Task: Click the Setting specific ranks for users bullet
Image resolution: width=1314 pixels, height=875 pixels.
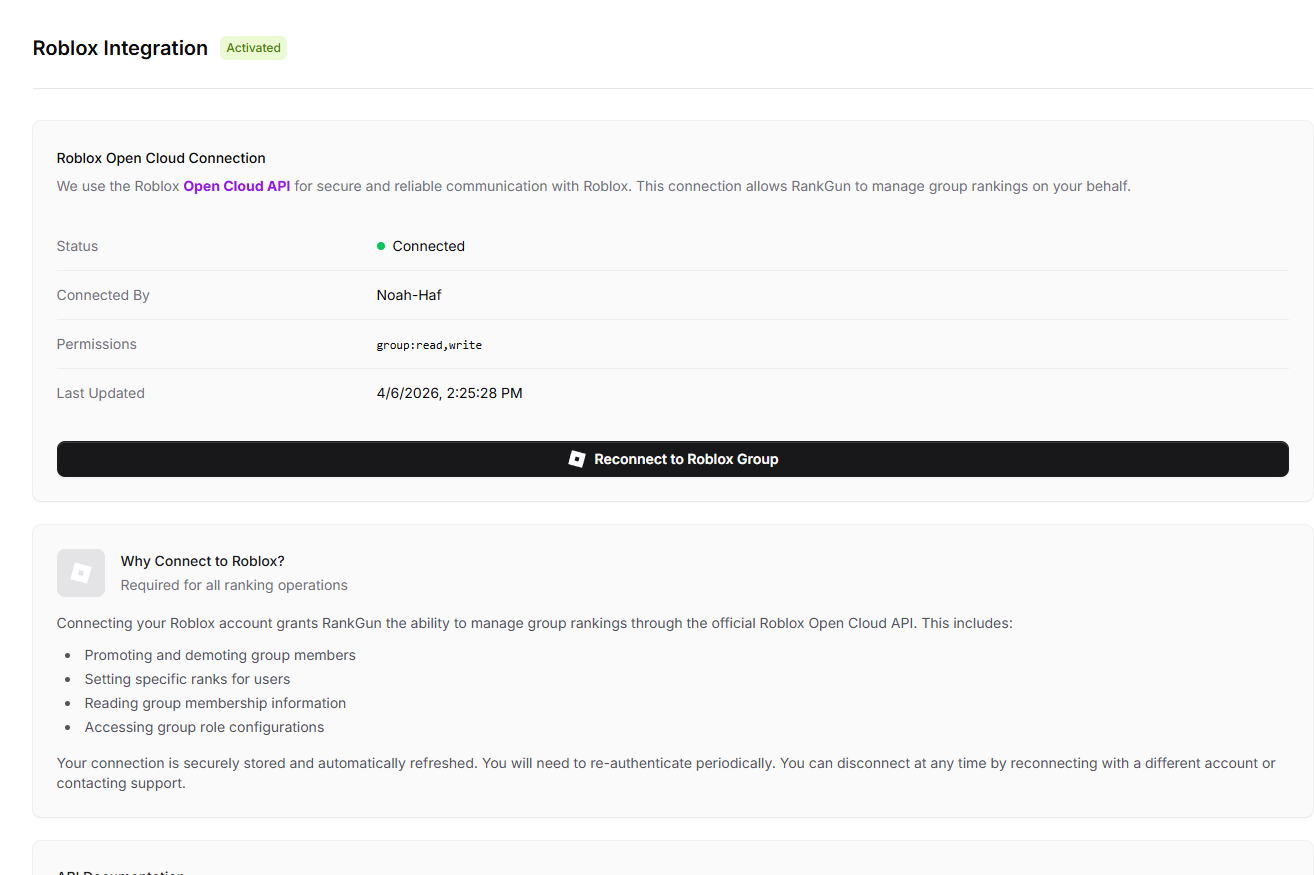Action: click(187, 679)
